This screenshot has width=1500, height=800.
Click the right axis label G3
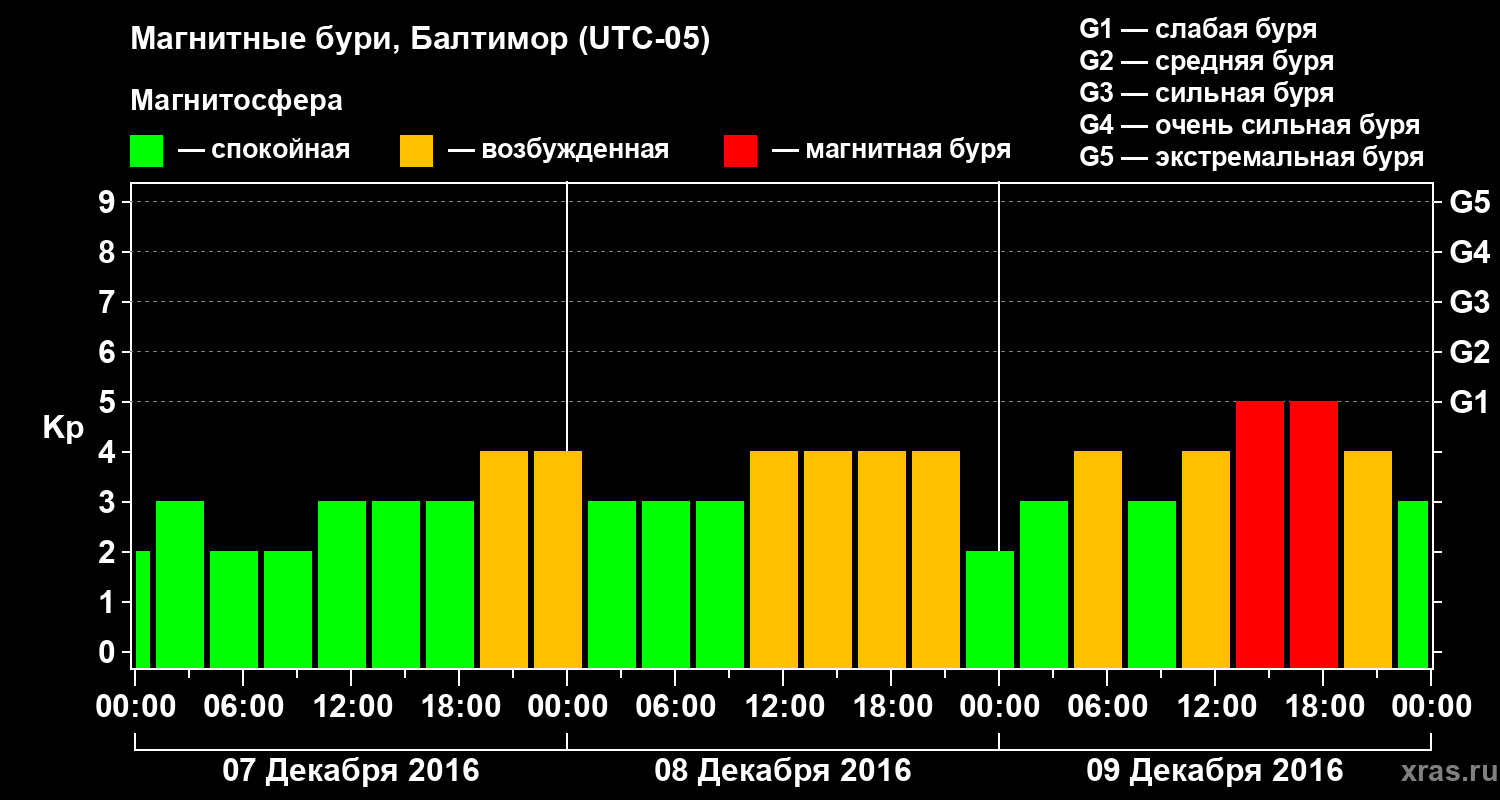(x=1469, y=302)
